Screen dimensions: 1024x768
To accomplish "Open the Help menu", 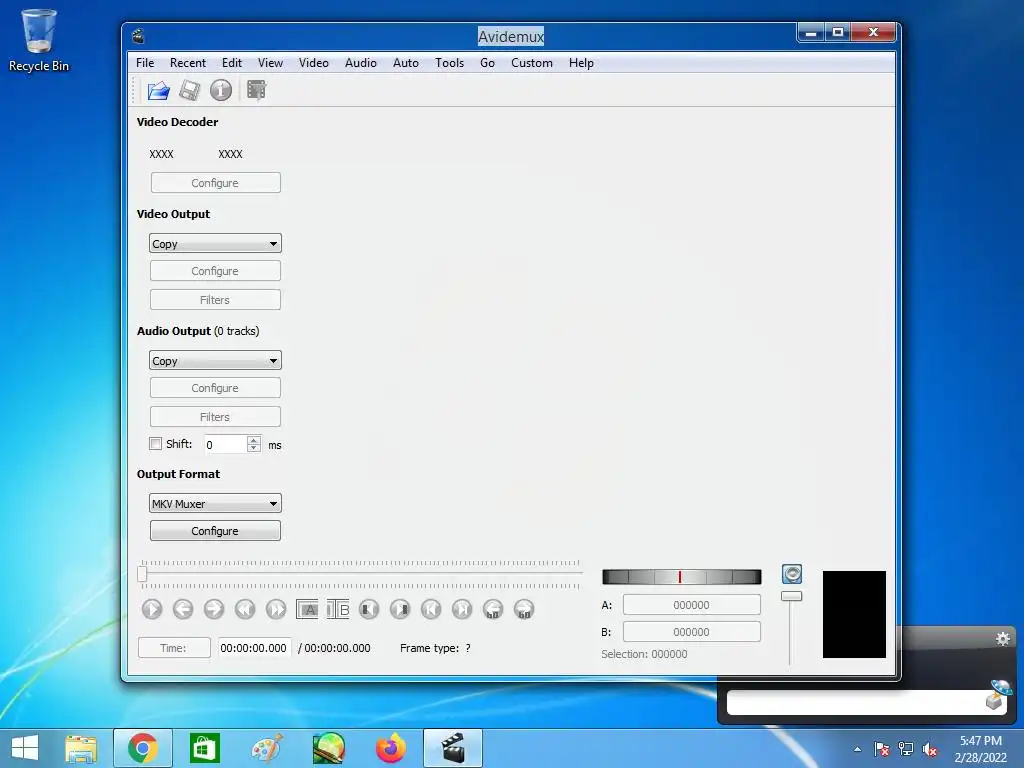I will [x=581, y=63].
